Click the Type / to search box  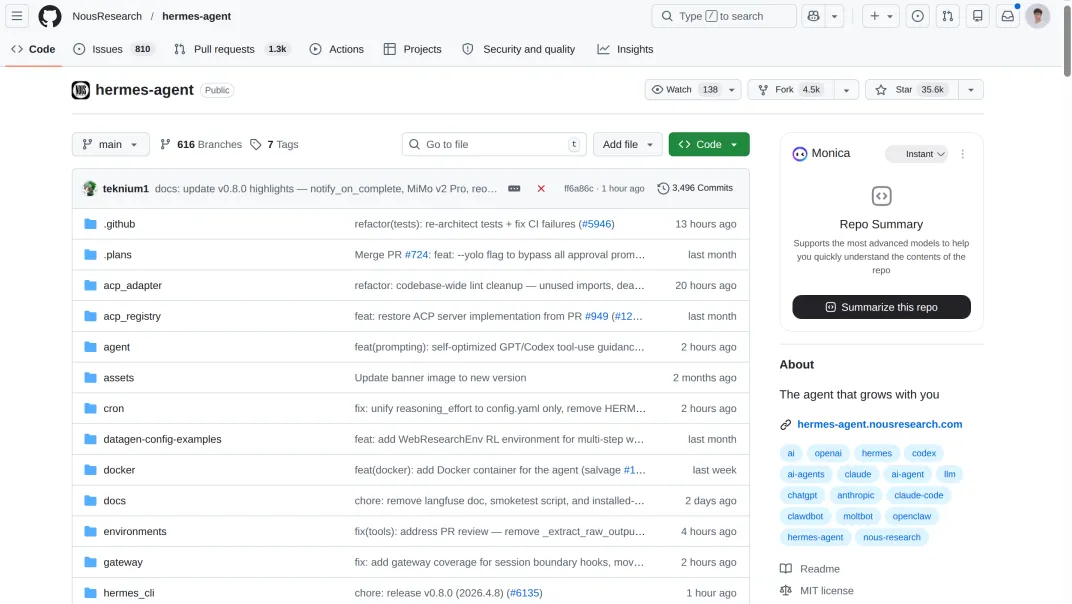[x=724, y=16]
